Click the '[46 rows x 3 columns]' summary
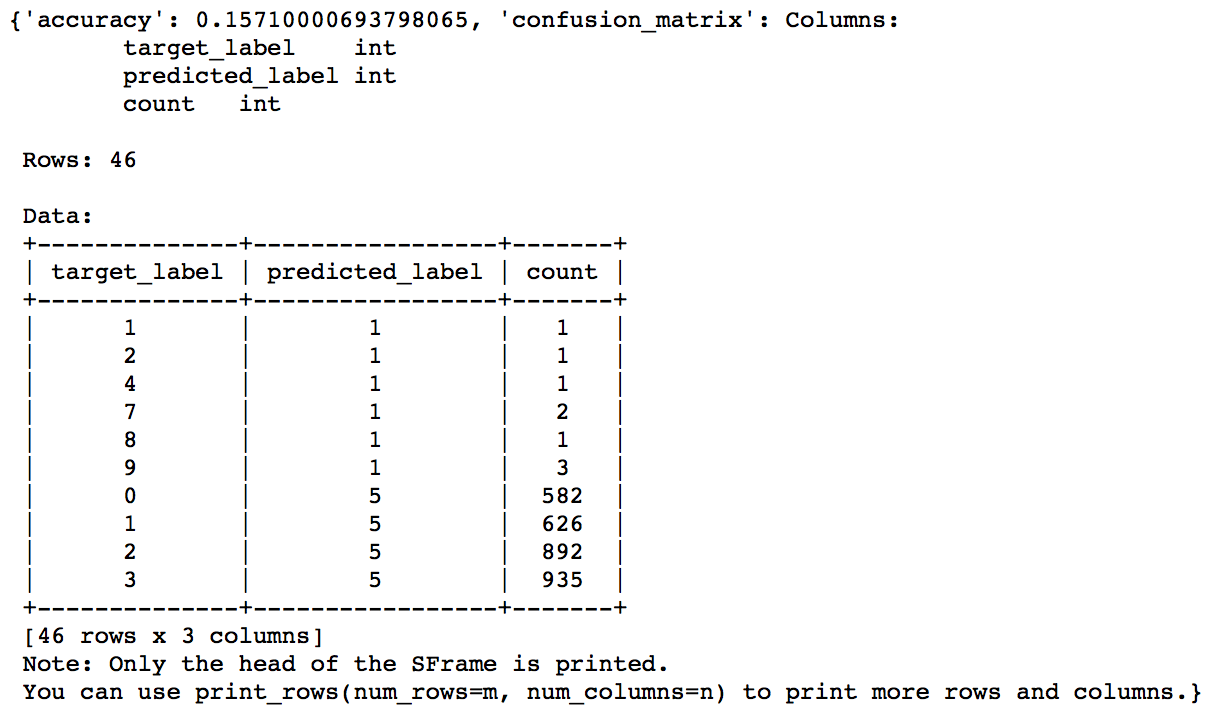The image size is (1216, 716). [172, 636]
